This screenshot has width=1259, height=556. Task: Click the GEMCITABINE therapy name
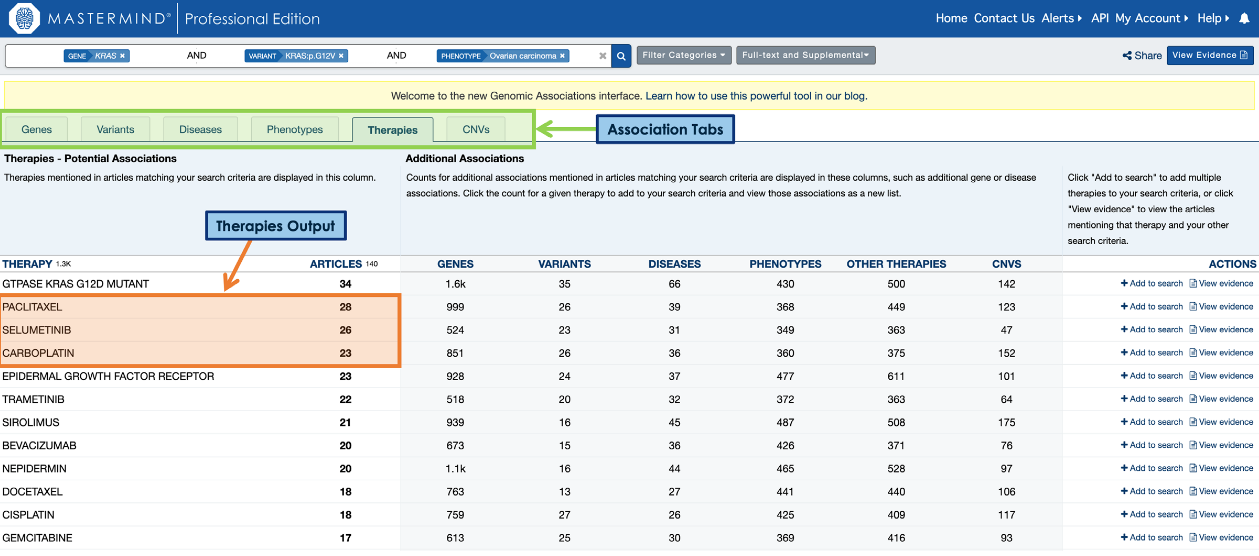click(x=37, y=538)
